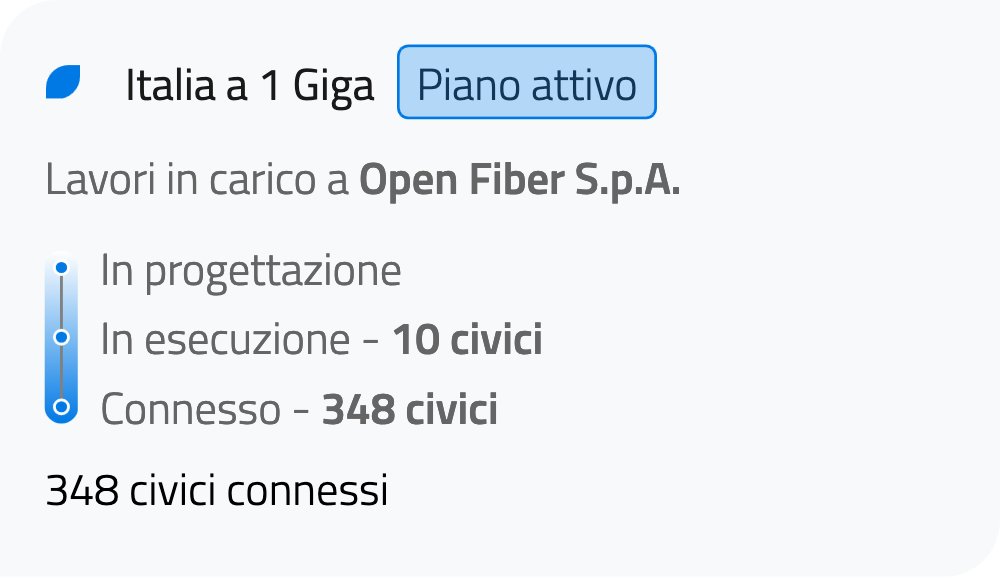The width and height of the screenshot is (1000, 578).
Task: Click the bold 348 civici count
Action: click(x=409, y=410)
